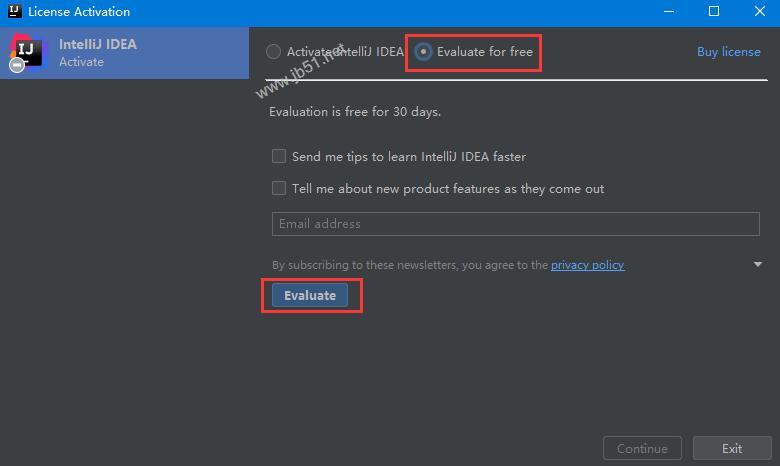
Task: Select the Evaluate for free option
Action: (x=424, y=52)
